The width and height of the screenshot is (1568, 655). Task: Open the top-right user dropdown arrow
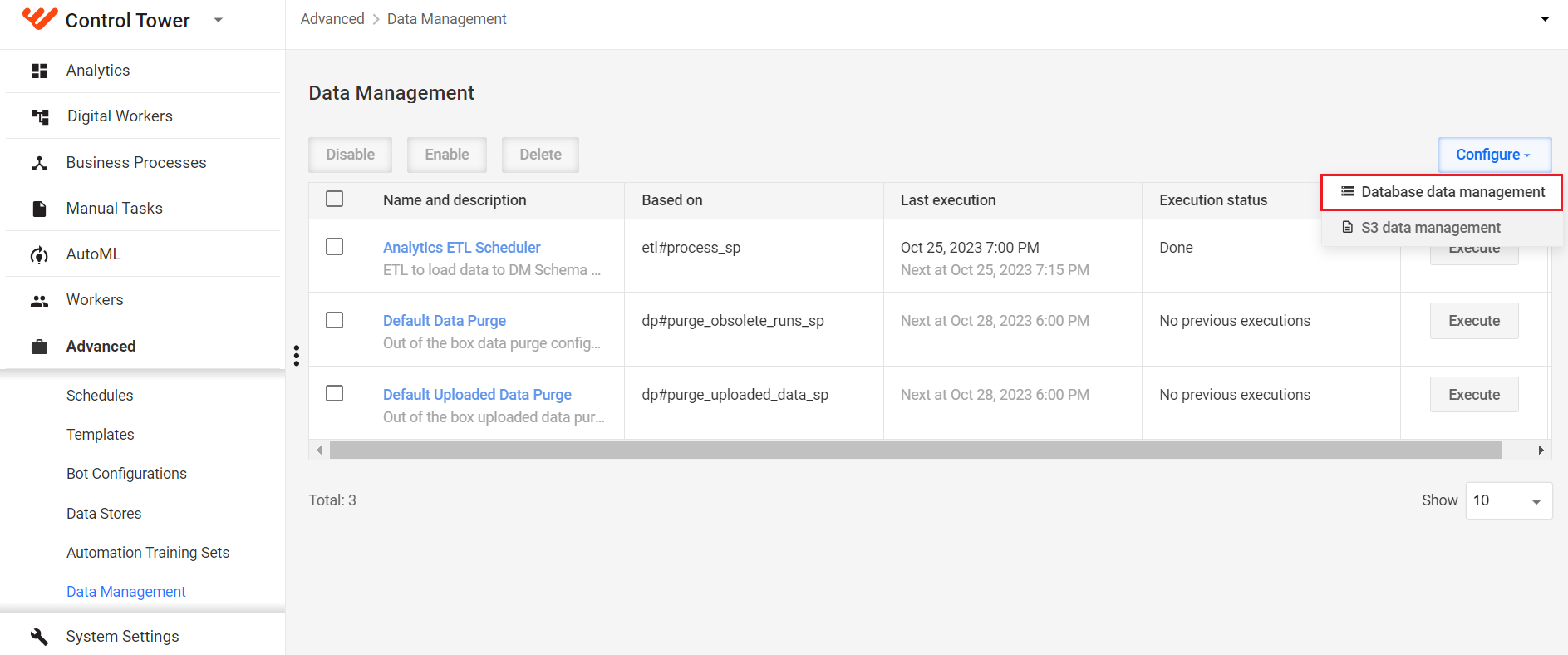[x=1545, y=19]
